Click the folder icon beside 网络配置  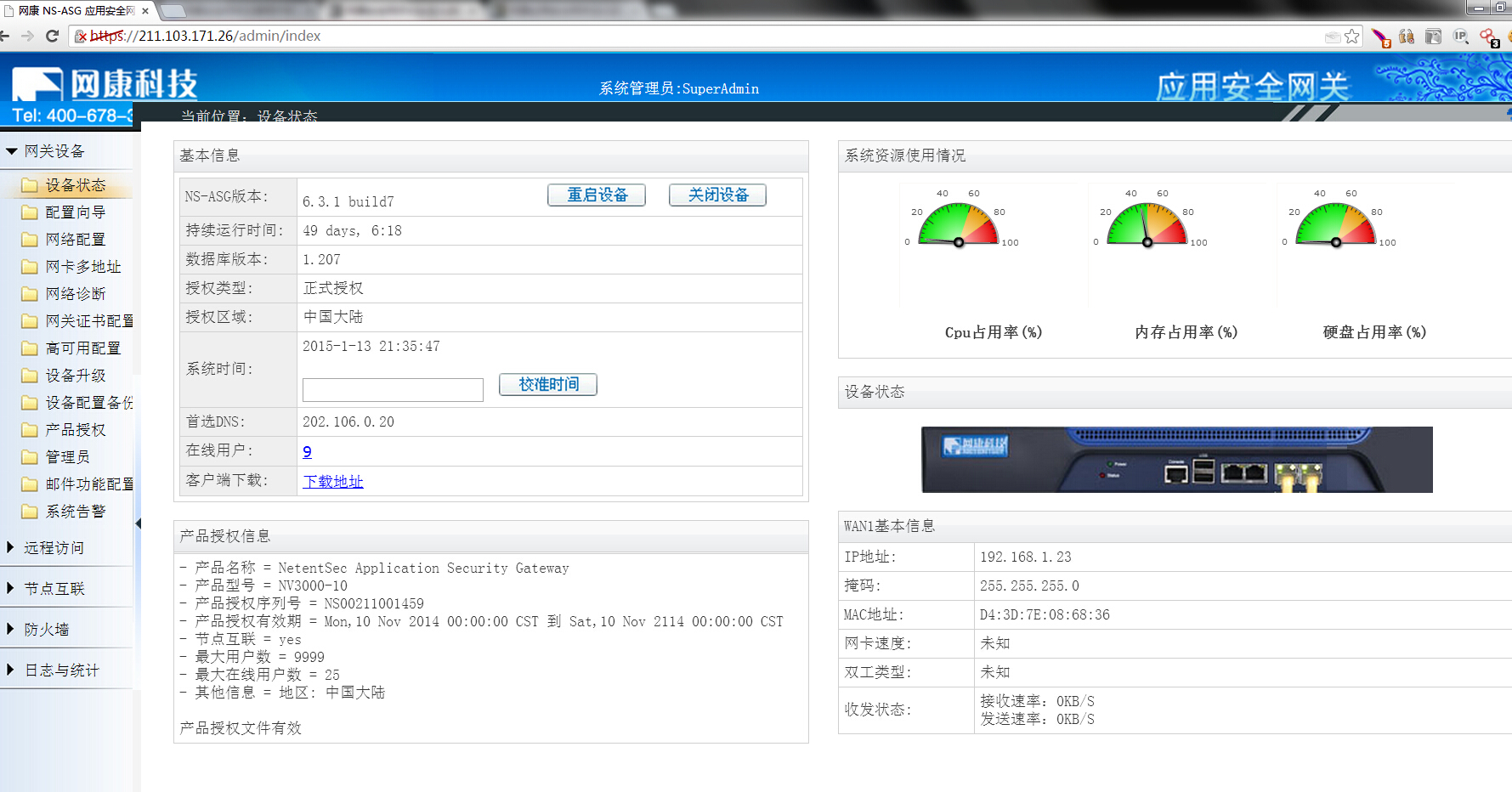pos(30,240)
